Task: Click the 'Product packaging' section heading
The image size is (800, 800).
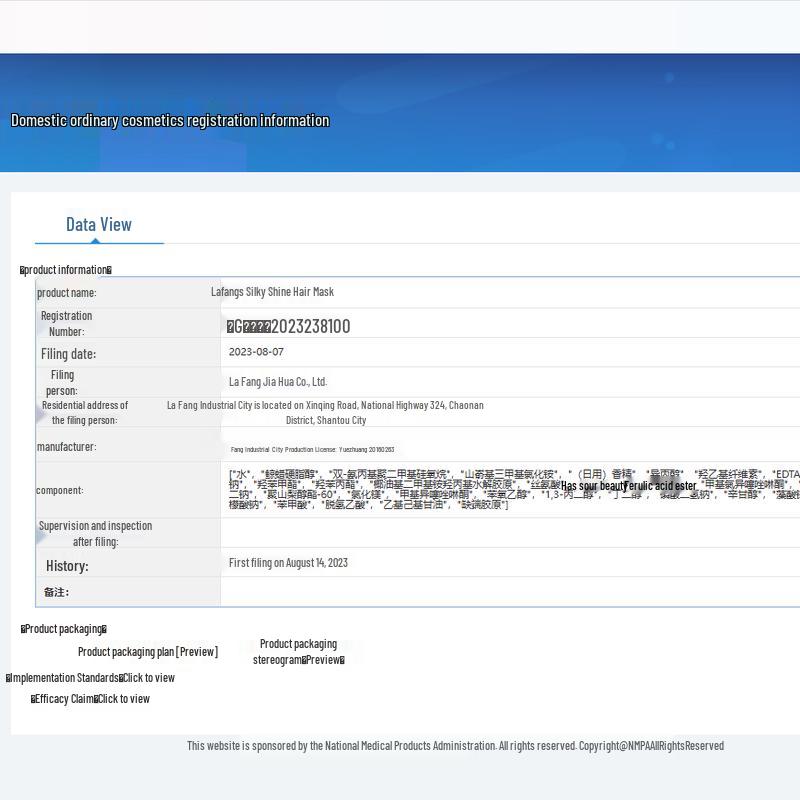Action: click(63, 629)
